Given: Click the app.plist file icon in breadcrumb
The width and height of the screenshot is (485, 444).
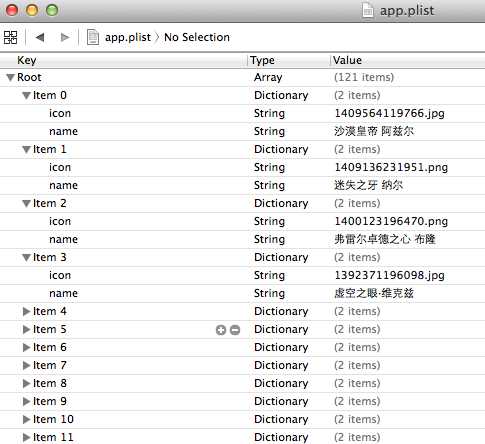Looking at the screenshot, I should [93, 37].
